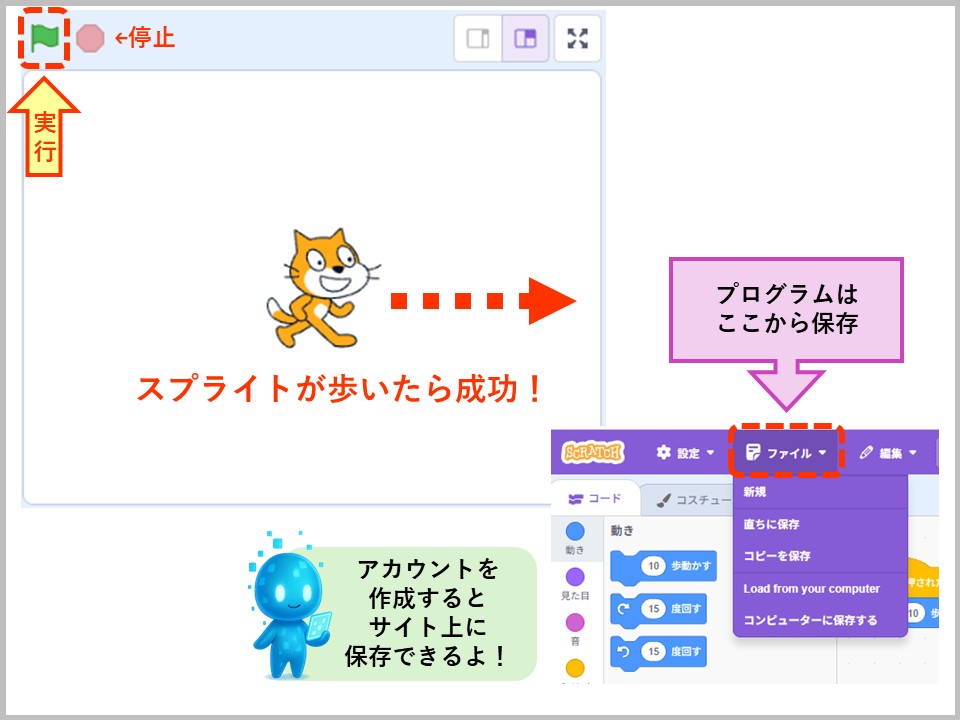The height and width of the screenshot is (720, 960).
Task: Click the yellow events category color circle
Action: [575, 666]
